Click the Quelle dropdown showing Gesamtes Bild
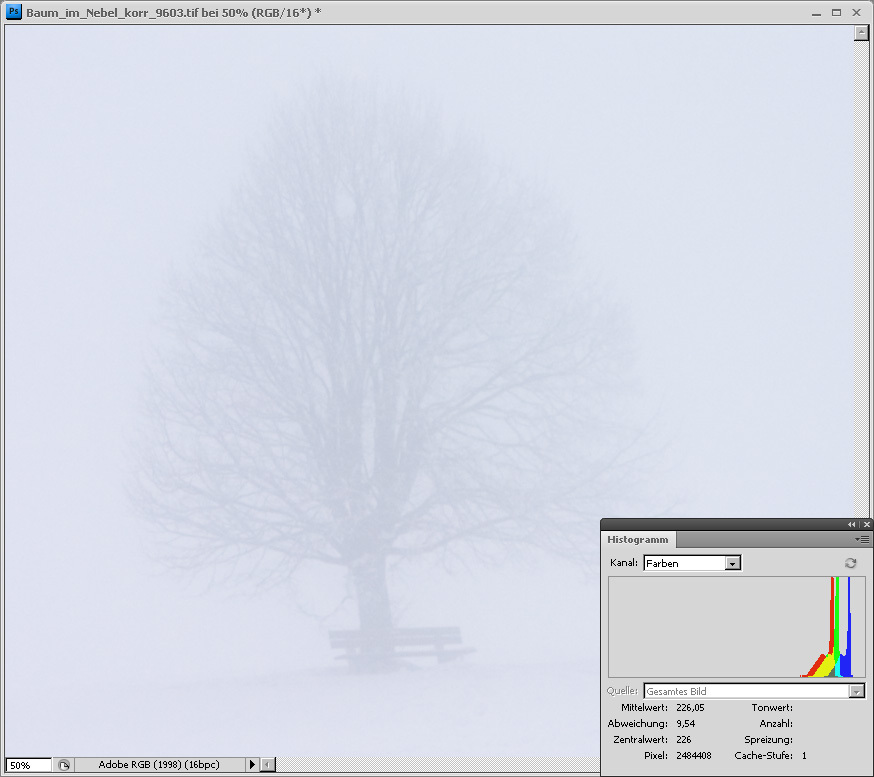The image size is (874, 777). (754, 691)
